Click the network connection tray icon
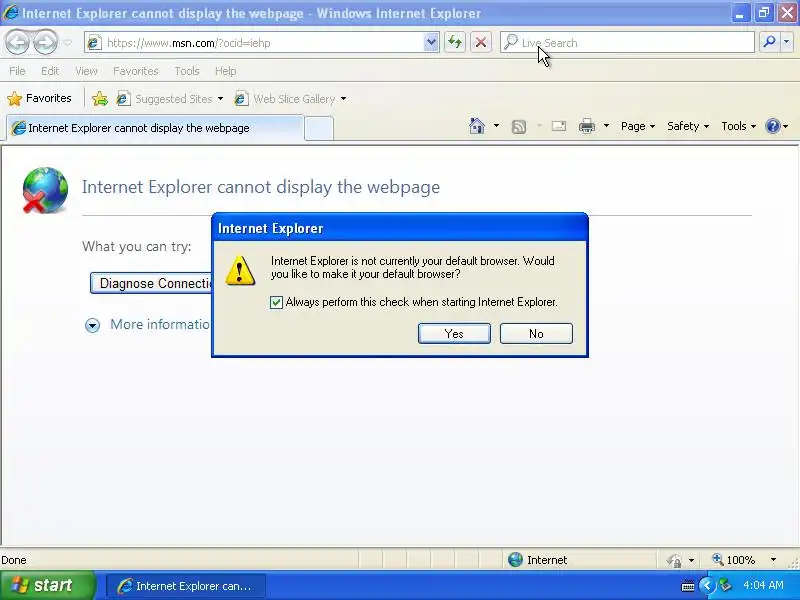 pos(725,585)
